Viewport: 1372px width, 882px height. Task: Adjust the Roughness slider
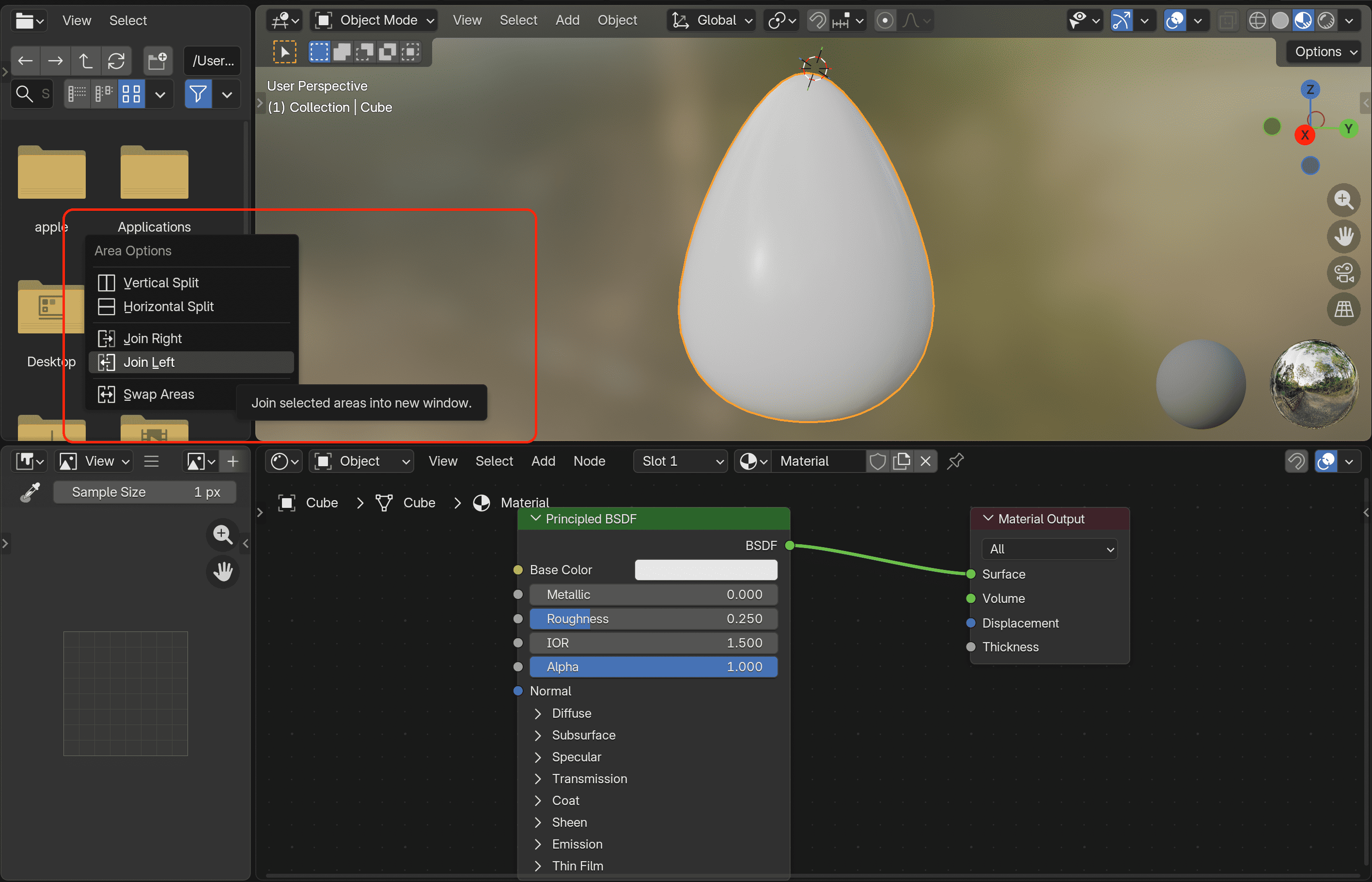(x=653, y=618)
